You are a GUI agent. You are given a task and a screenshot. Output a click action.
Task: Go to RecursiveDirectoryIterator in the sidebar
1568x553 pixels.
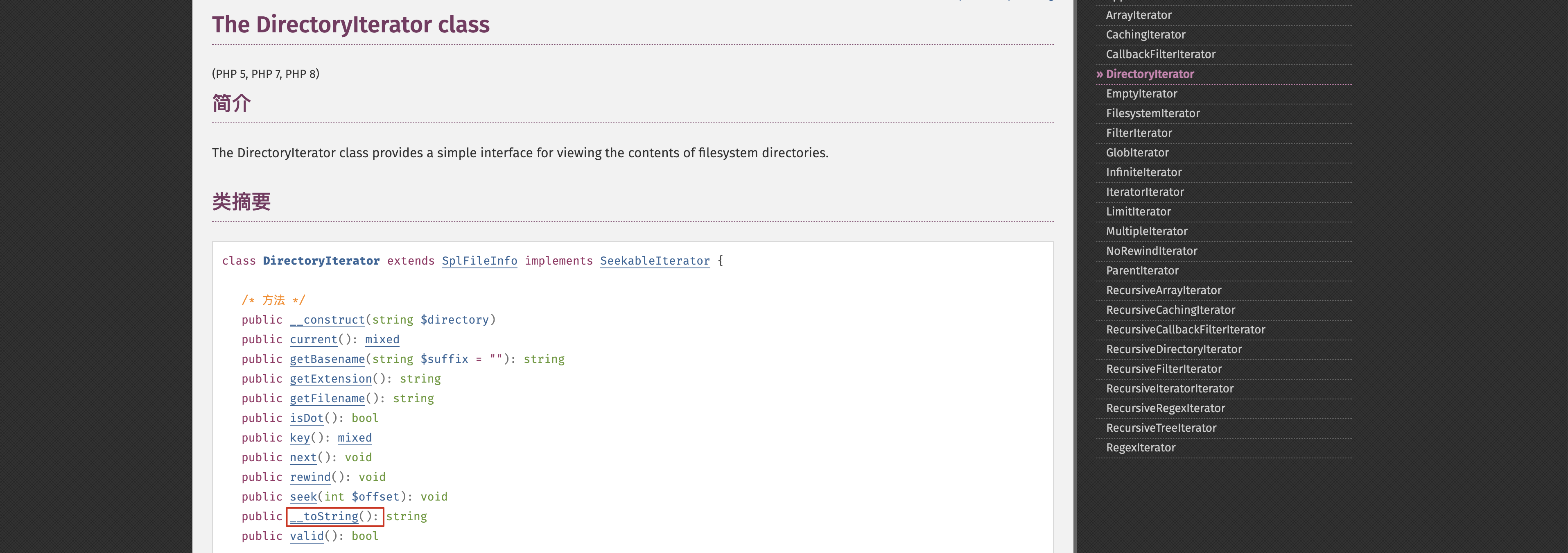click(1174, 349)
